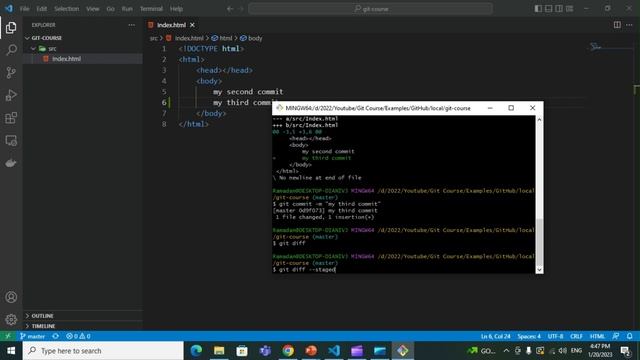Open the Search view in activity bar
The height and width of the screenshot is (360, 640).
[x=11, y=50]
